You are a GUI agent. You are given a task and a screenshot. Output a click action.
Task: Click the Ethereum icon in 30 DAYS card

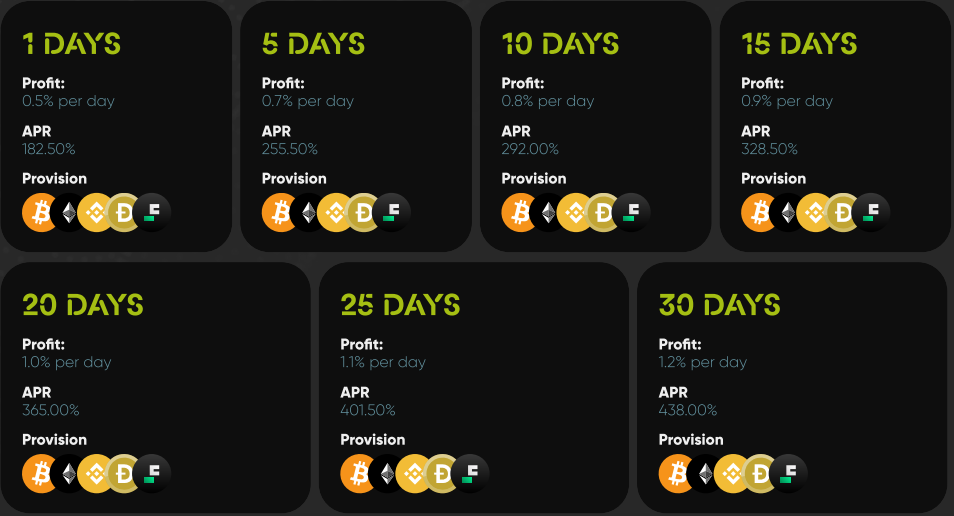pos(705,474)
